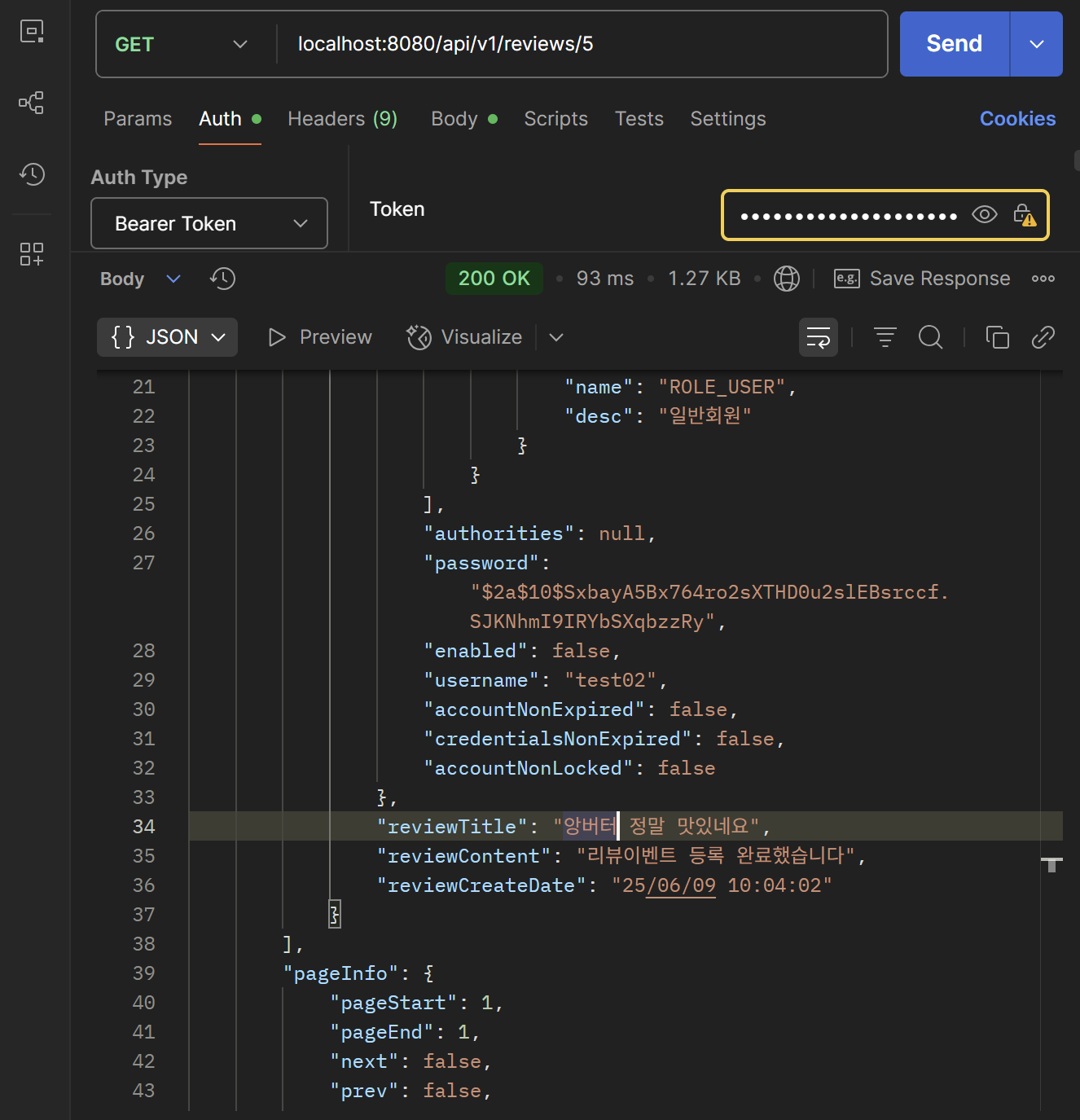Switch to the Params tab

138,119
